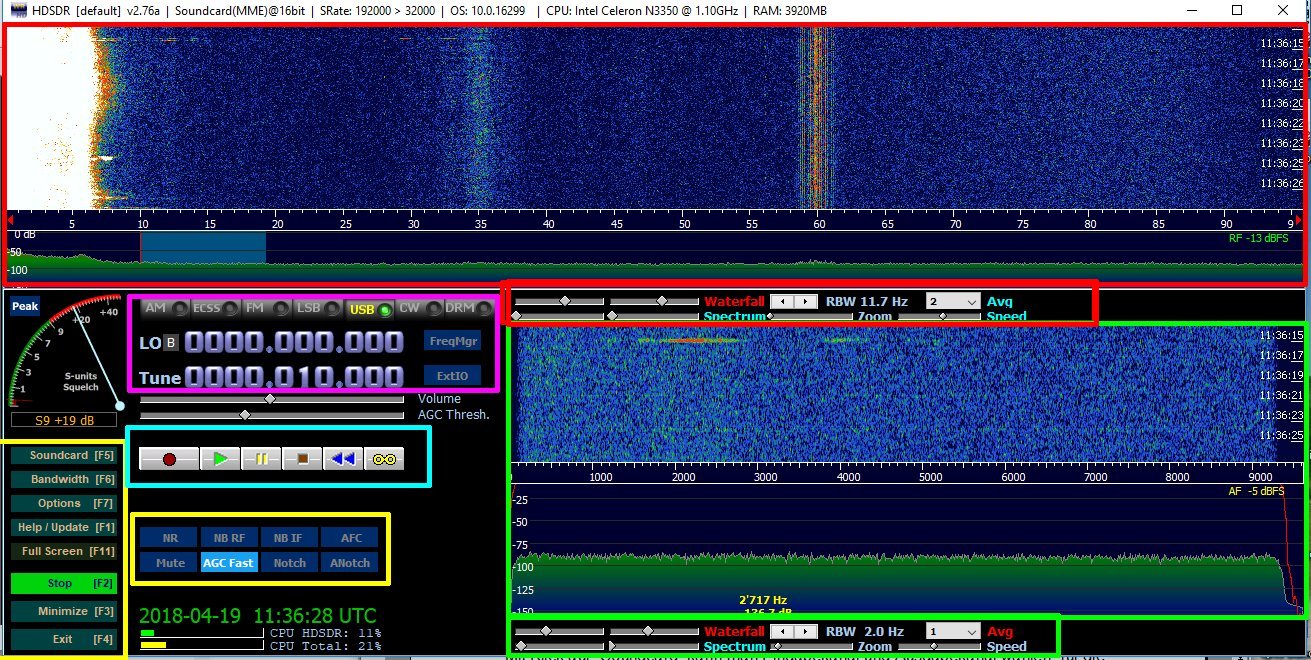This screenshot has height=660, width=1311.
Task: Toggle the Mute button
Action: tap(169, 563)
